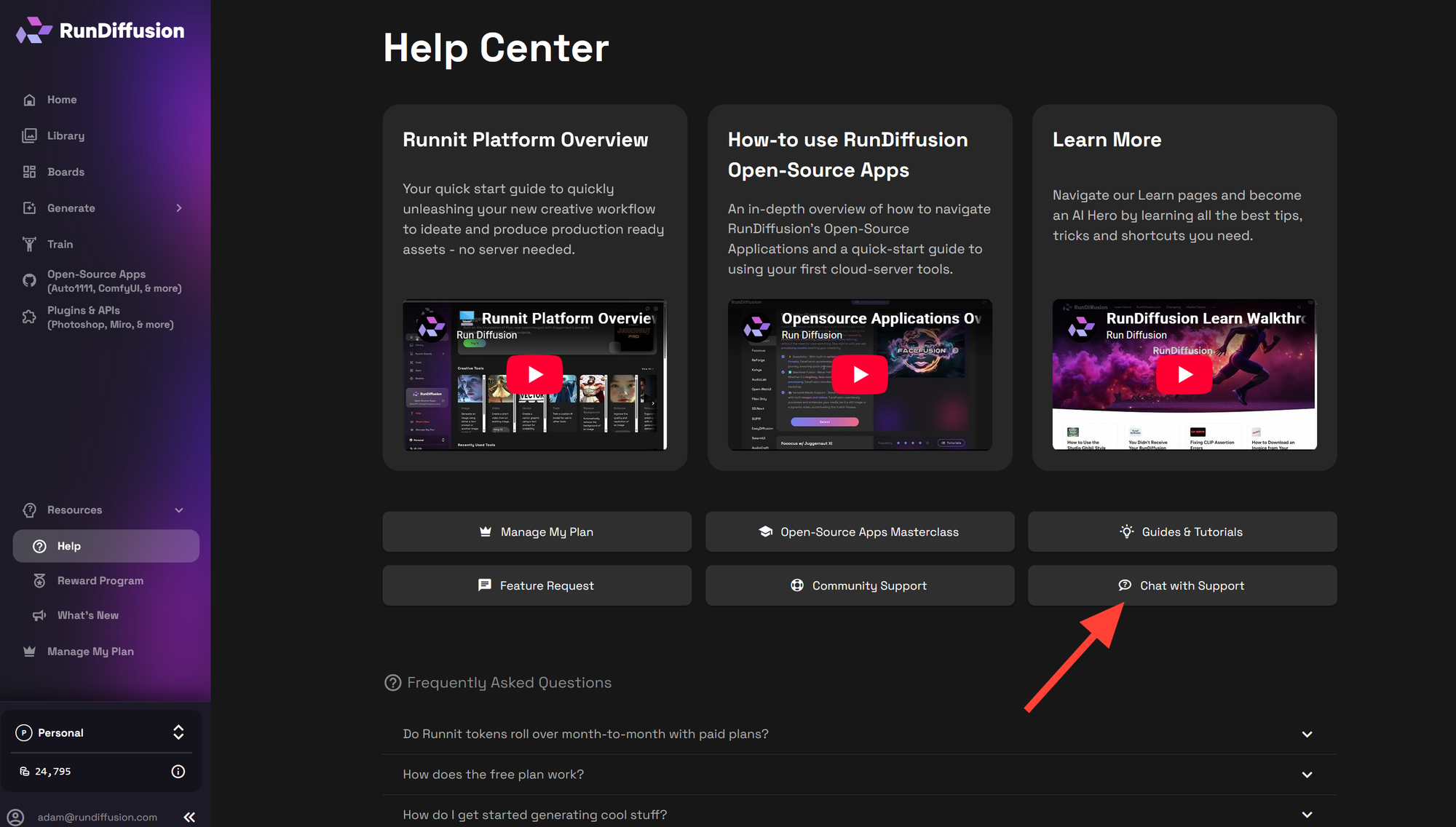Click the How-to use RunDiffusion Open-Source Apps heading
Image resolution: width=1456 pixels, height=827 pixels.
(x=848, y=155)
